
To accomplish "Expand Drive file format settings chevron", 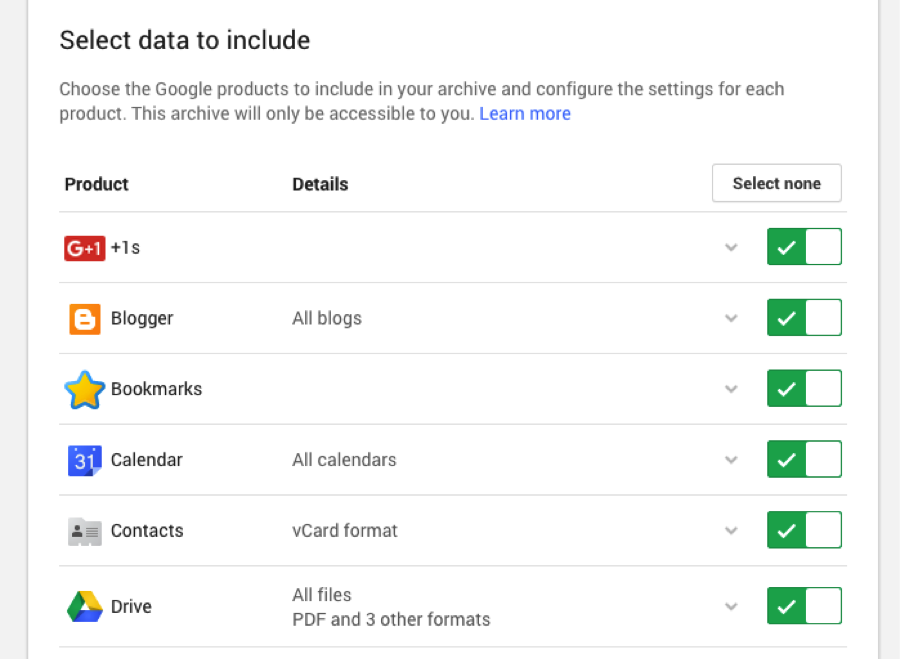I will (731, 607).
